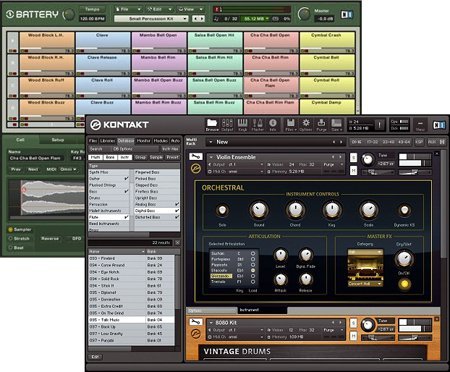
Task: Mute the Violin Ensemble instrument
Action: click(x=353, y=170)
